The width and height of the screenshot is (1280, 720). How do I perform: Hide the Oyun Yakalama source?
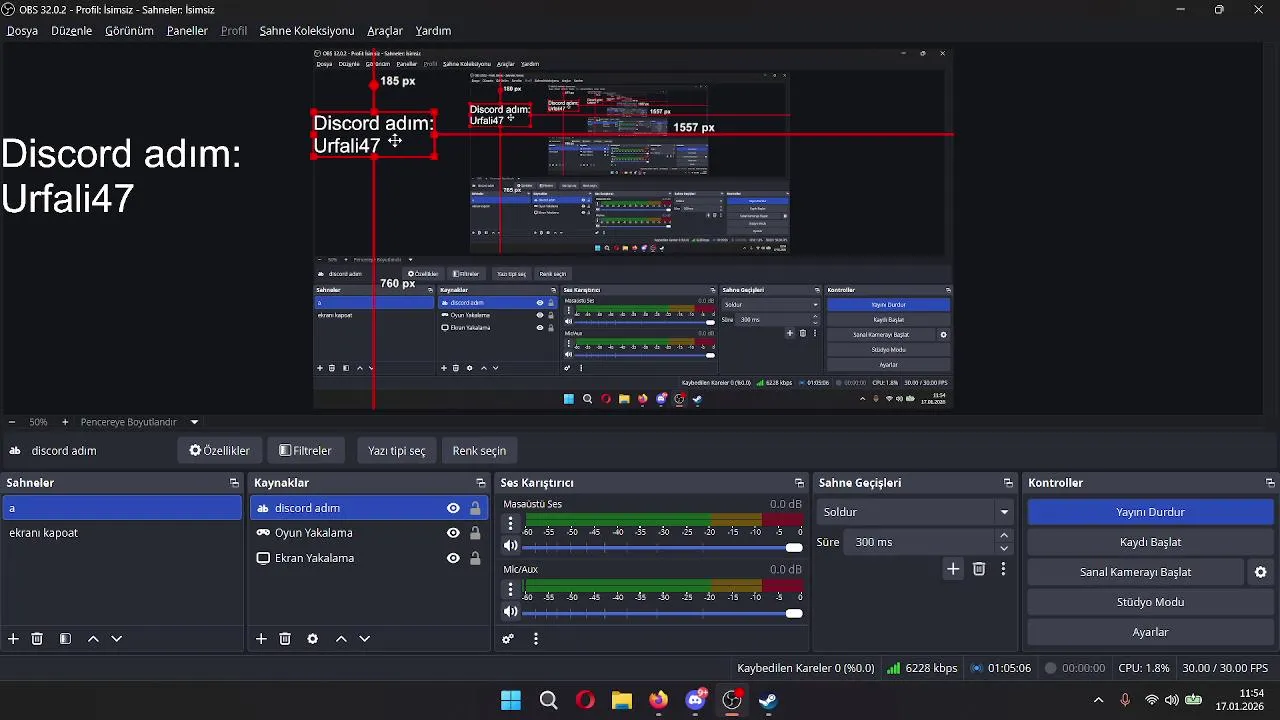point(453,533)
